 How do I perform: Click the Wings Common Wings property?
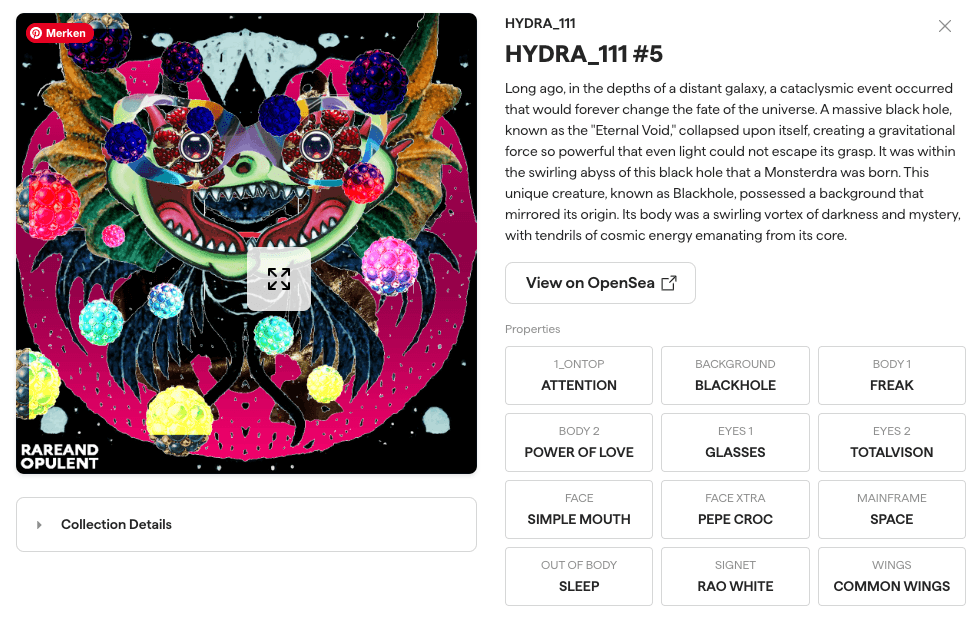(x=891, y=577)
